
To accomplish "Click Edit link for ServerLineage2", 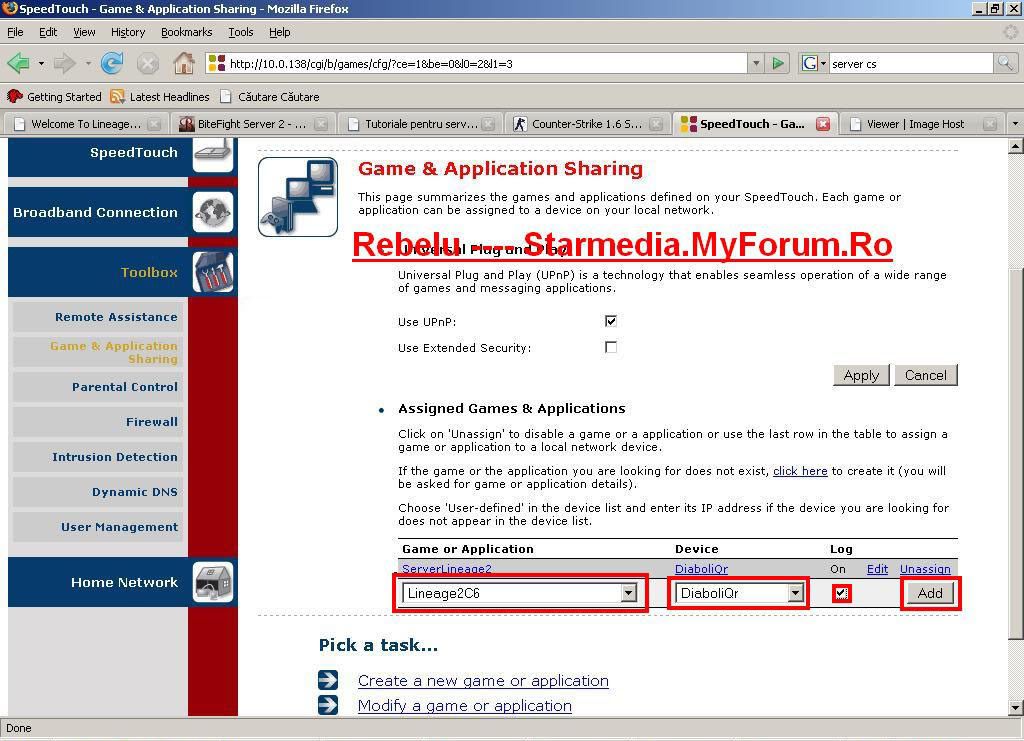I will 877,569.
